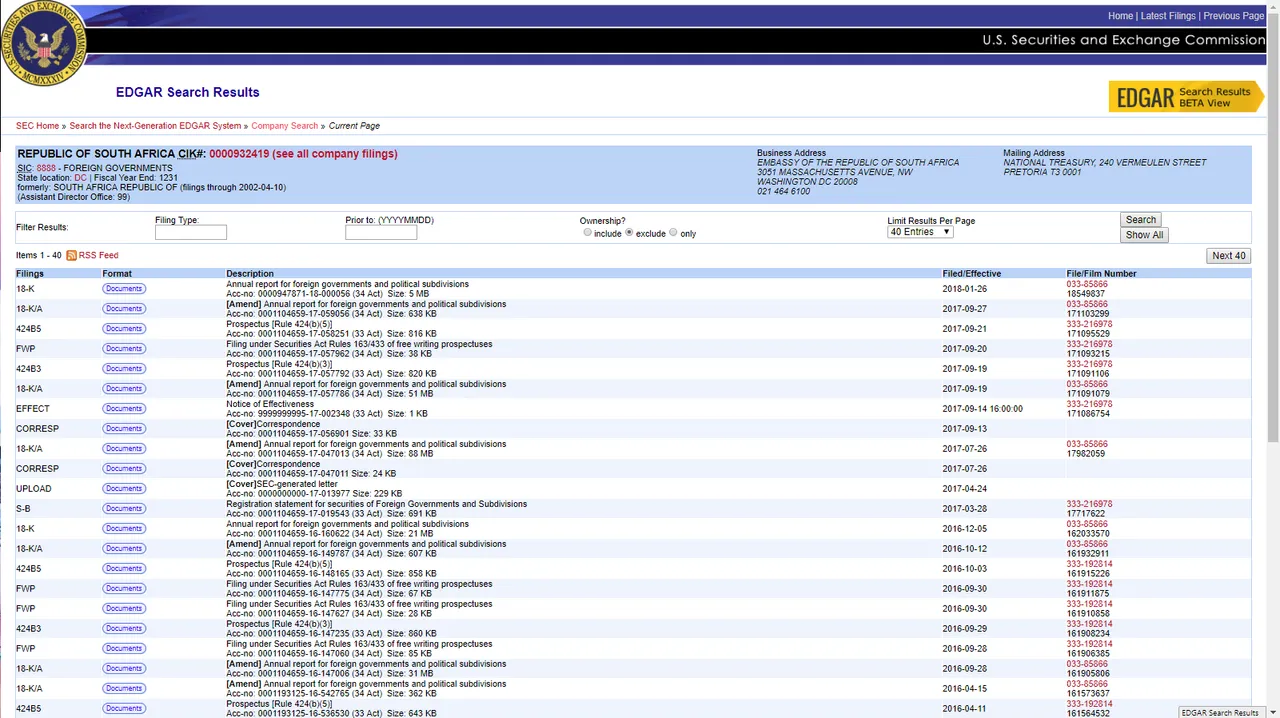Screen dimensions: 1280x718
Task: Open CIK 0000932419 all company filings link
Action: 303,154
